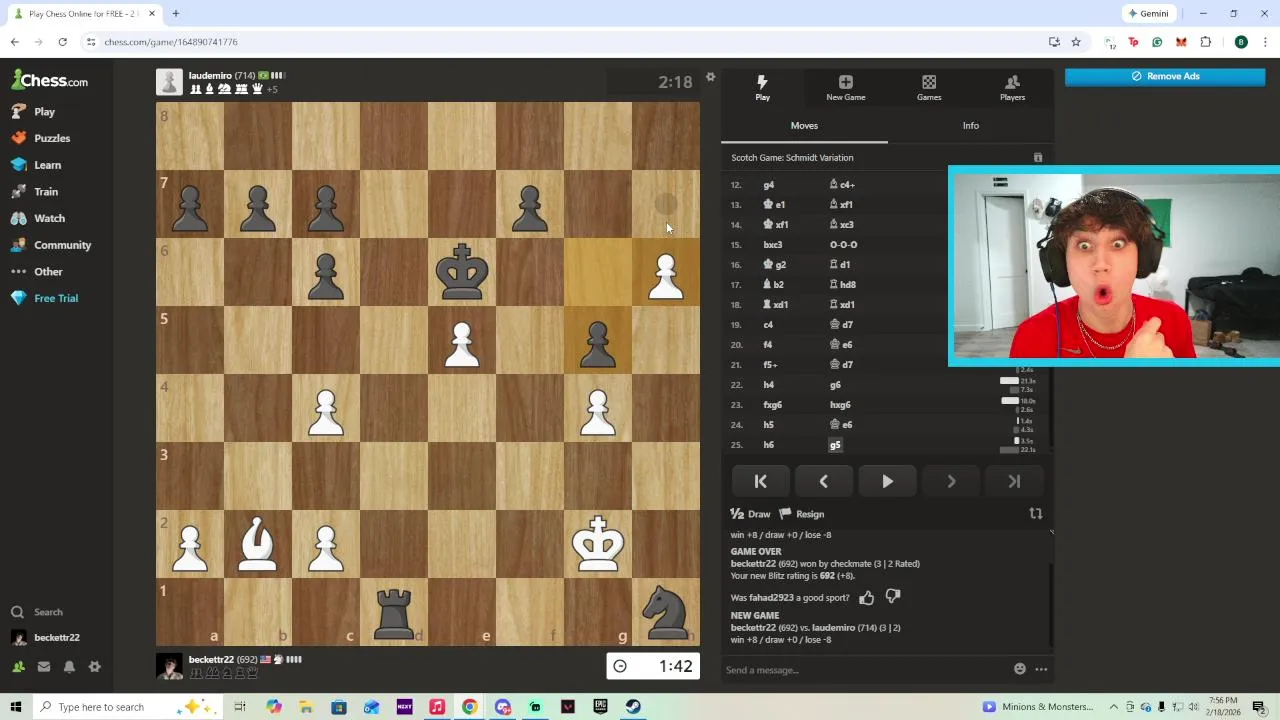Click the Resign button
Screen dimensions: 1280x720
[x=802, y=514]
